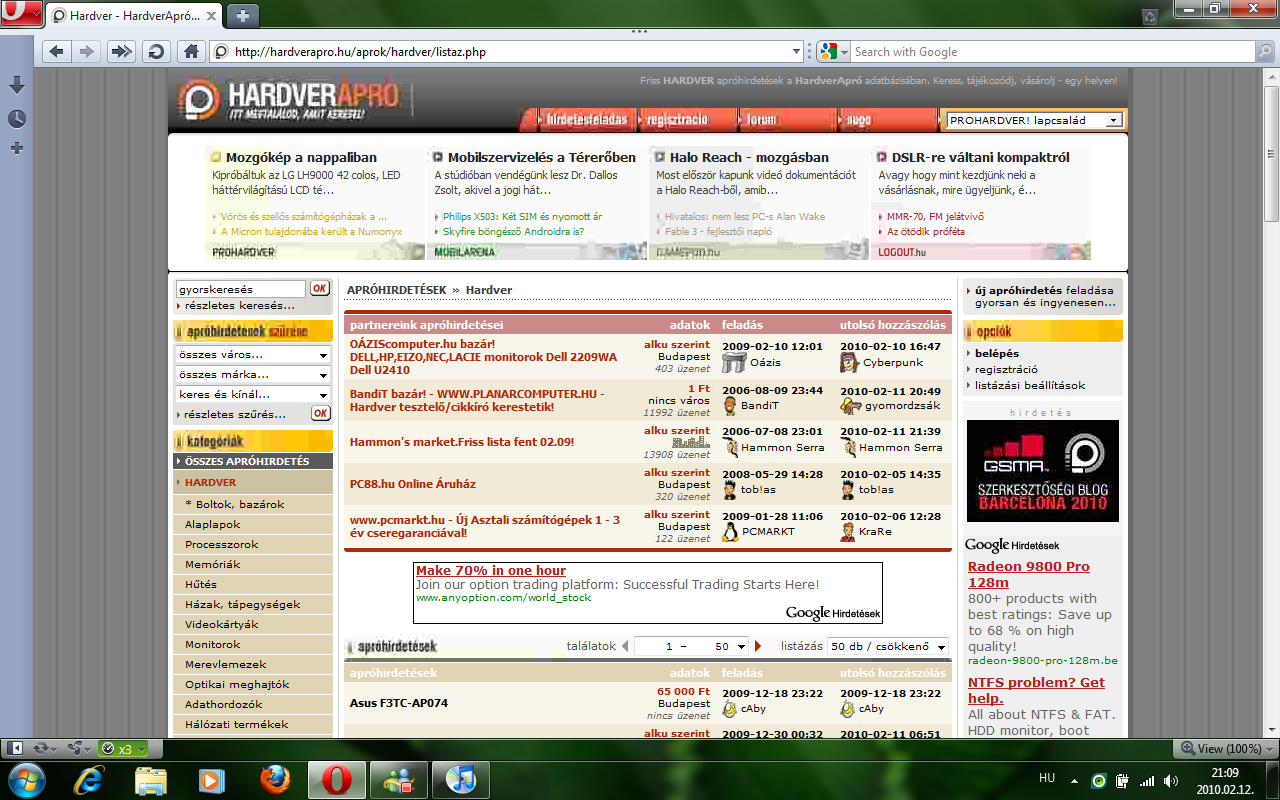Open the Downloads panel in sidebar
This screenshot has height=800, width=1280.
tap(17, 85)
